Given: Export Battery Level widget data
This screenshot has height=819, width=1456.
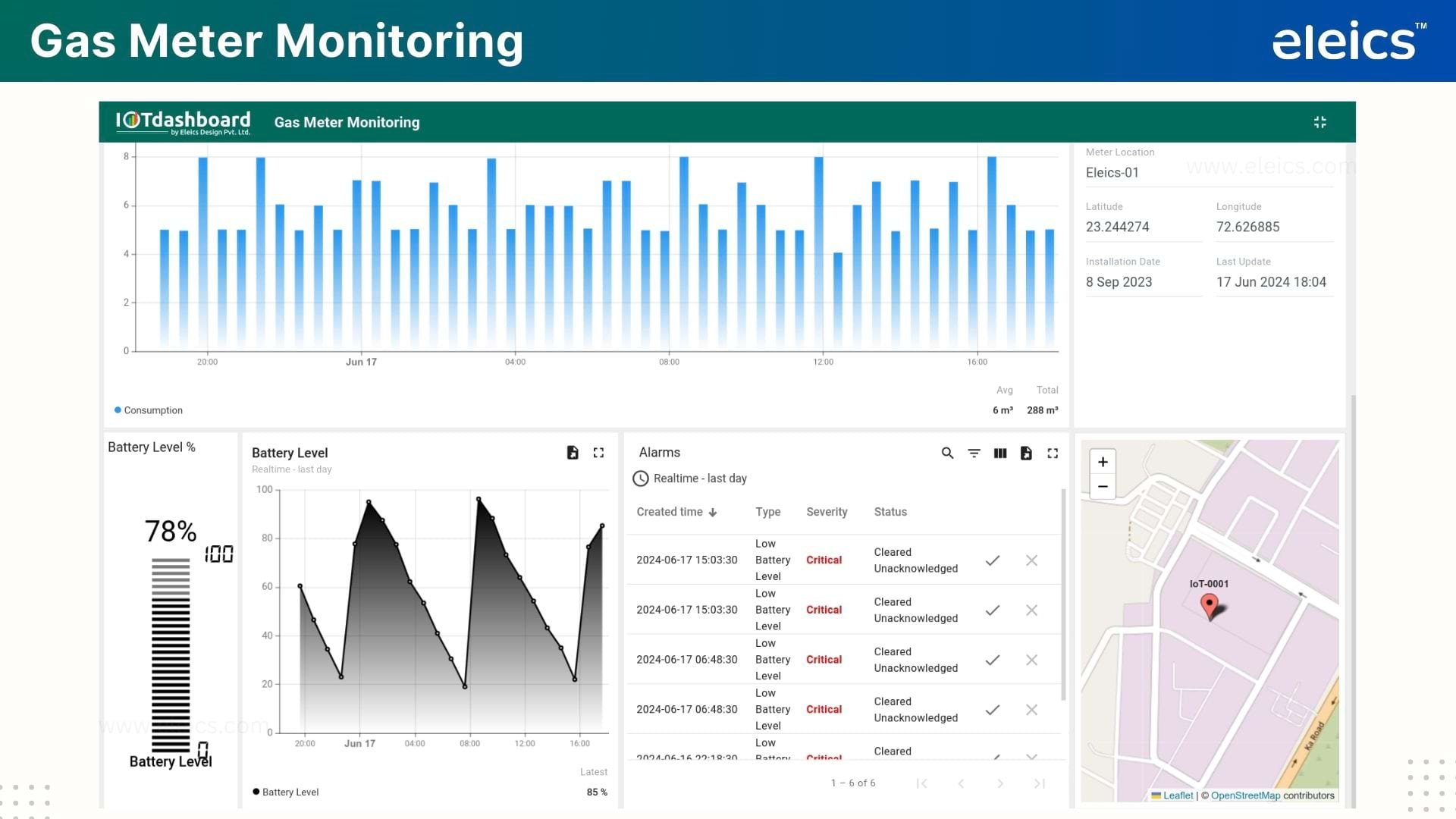Looking at the screenshot, I should 573,453.
